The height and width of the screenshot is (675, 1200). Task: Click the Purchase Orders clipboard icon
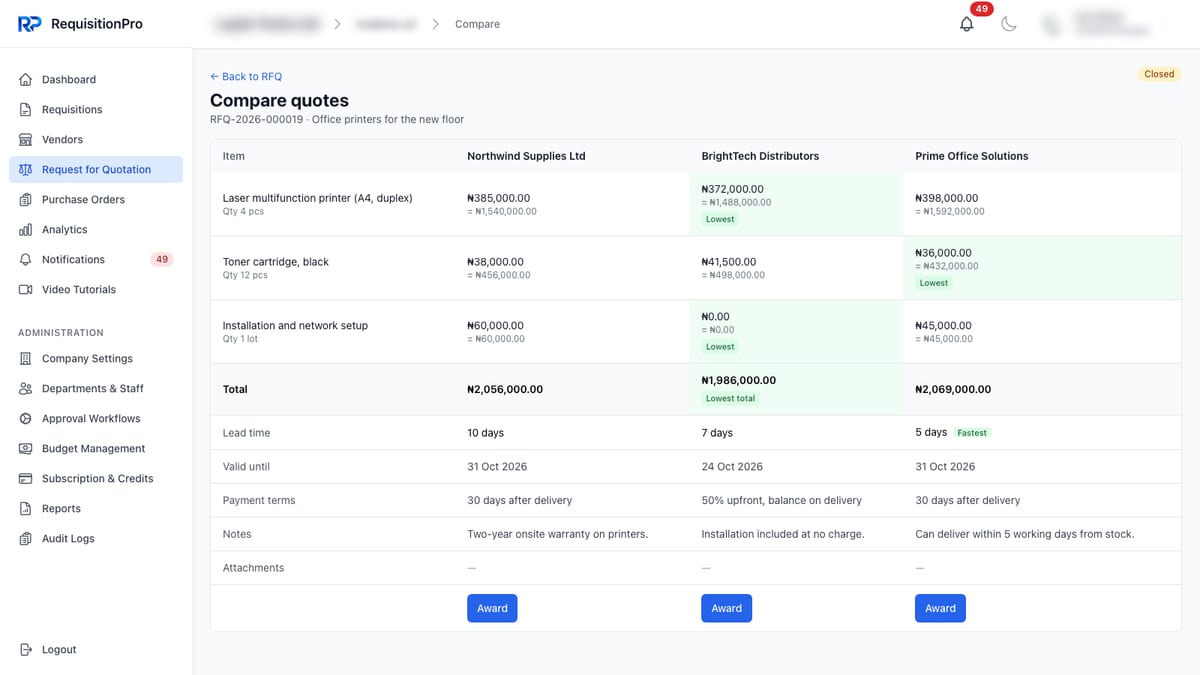[26, 199]
